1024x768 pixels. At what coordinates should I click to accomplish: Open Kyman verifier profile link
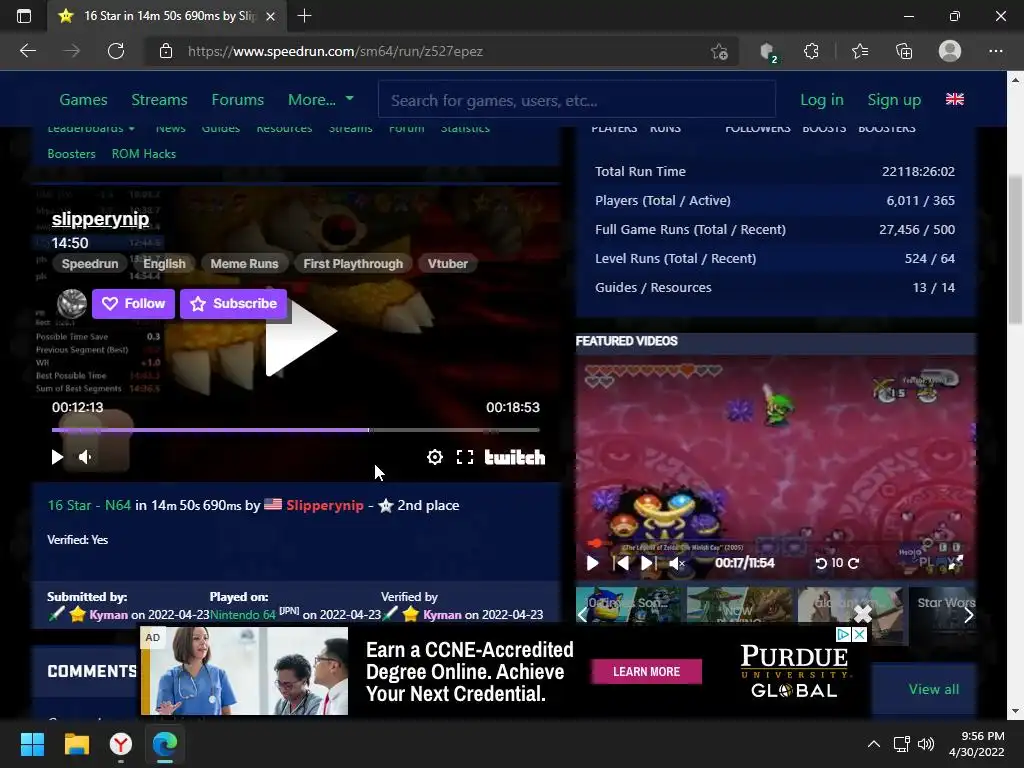pyautogui.click(x=442, y=615)
